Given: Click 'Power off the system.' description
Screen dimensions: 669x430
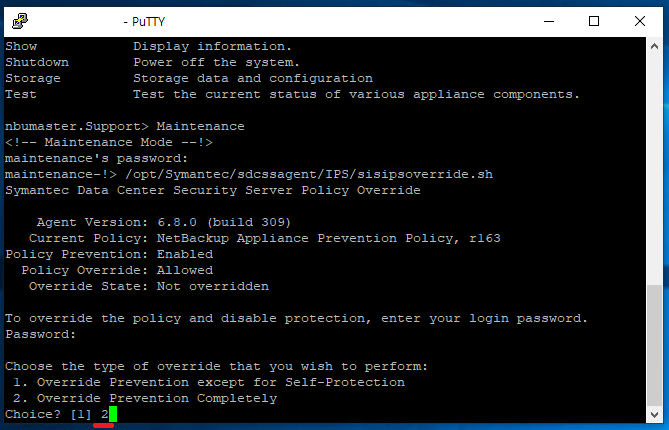Looking at the screenshot, I should [x=217, y=62].
